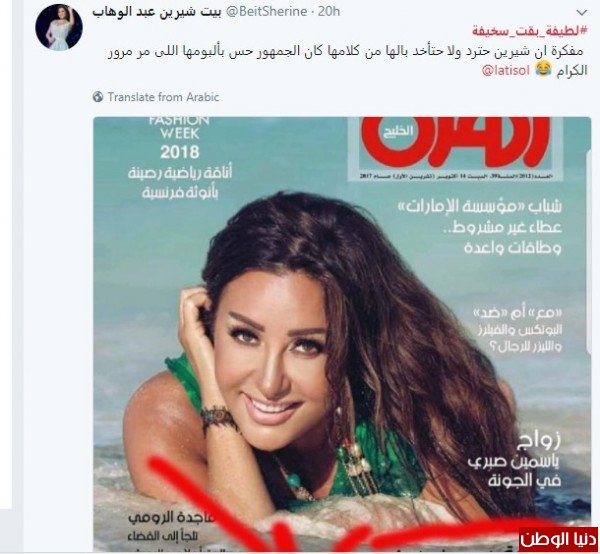Open the 20h tweet timestamp

tap(329, 12)
